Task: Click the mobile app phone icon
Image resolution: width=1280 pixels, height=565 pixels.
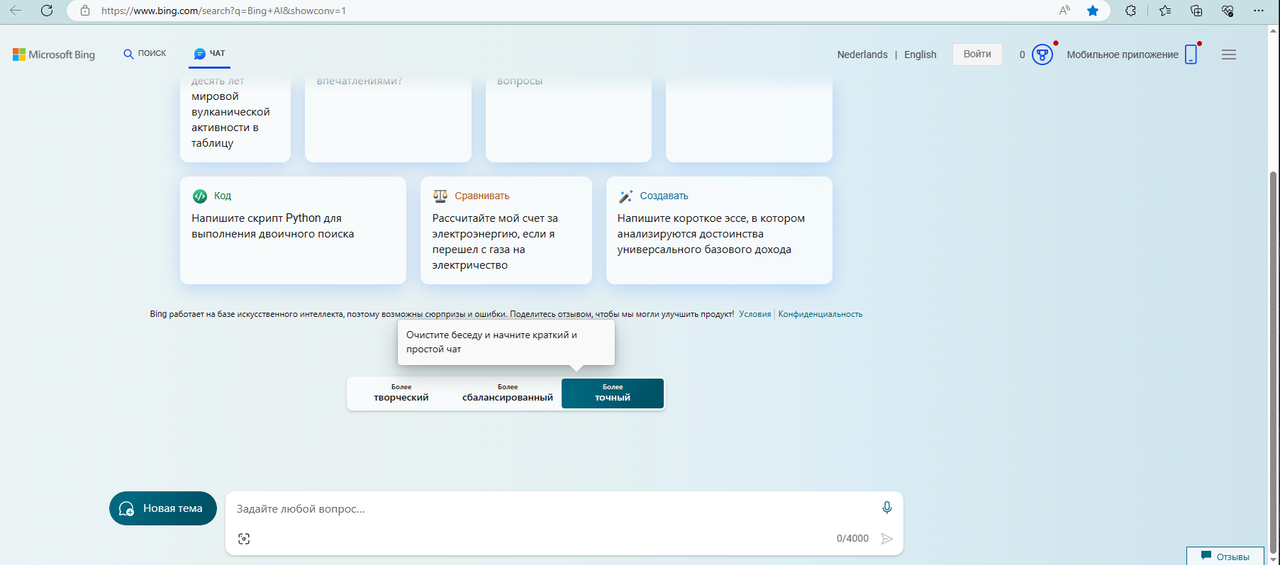Action: pyautogui.click(x=1190, y=55)
